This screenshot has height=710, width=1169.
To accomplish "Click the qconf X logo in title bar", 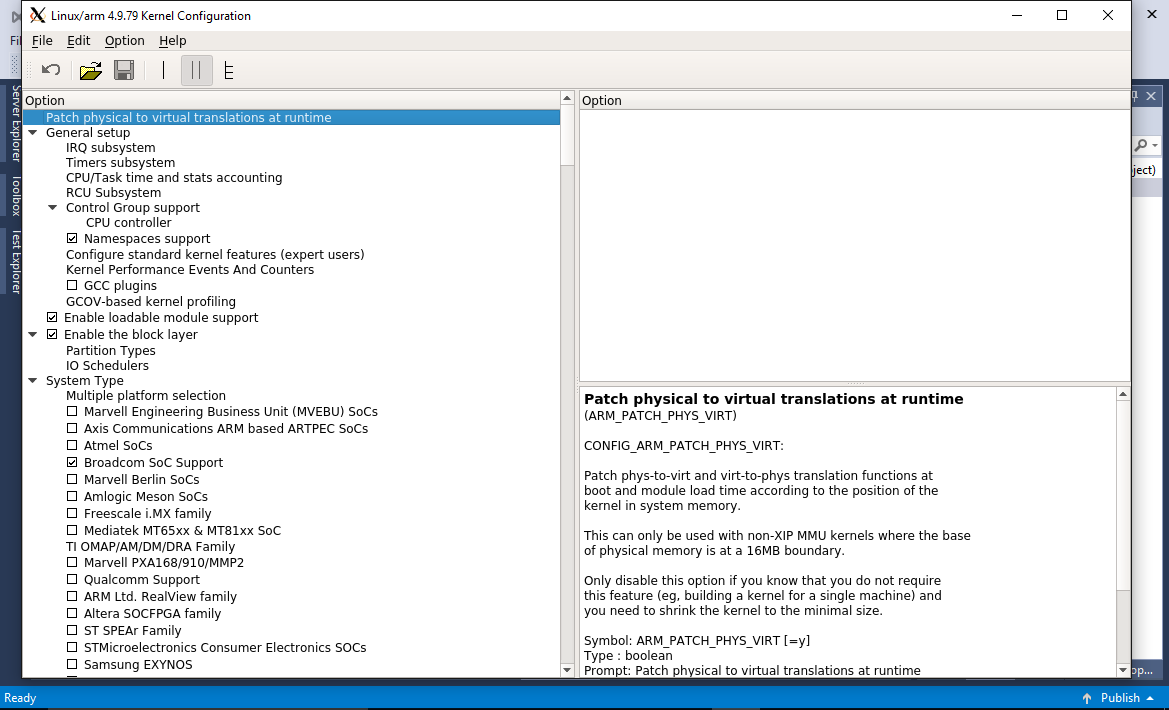I will click(37, 15).
